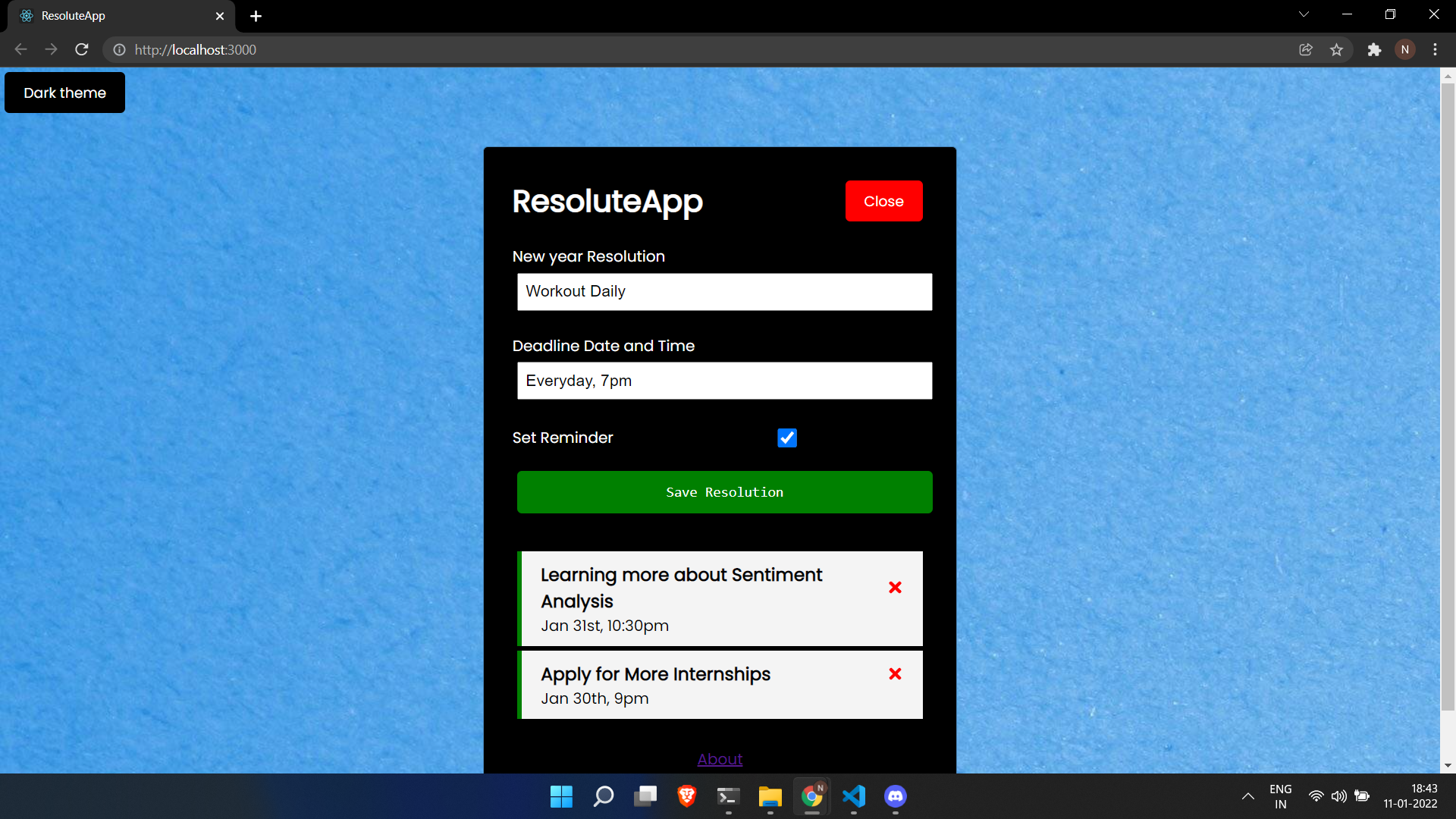Screen dimensions: 1456x819
Task: Expand the tab search chevron in title bar
Action: [1304, 14]
